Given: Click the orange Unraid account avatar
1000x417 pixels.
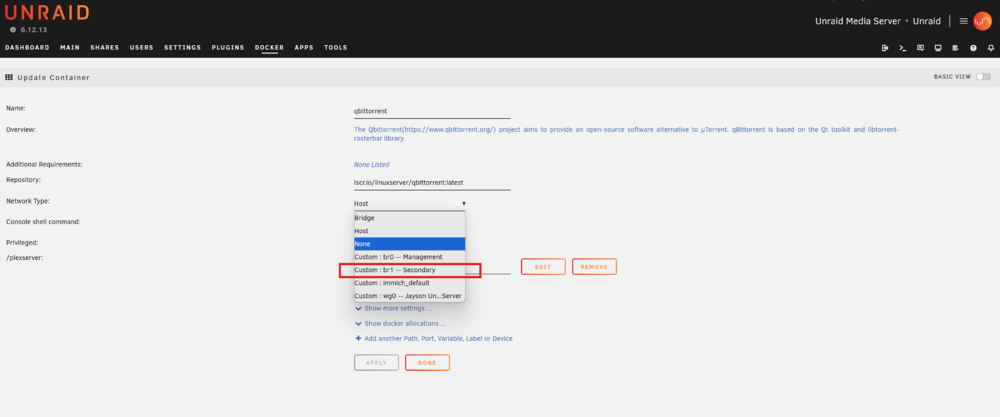Looking at the screenshot, I should point(982,21).
